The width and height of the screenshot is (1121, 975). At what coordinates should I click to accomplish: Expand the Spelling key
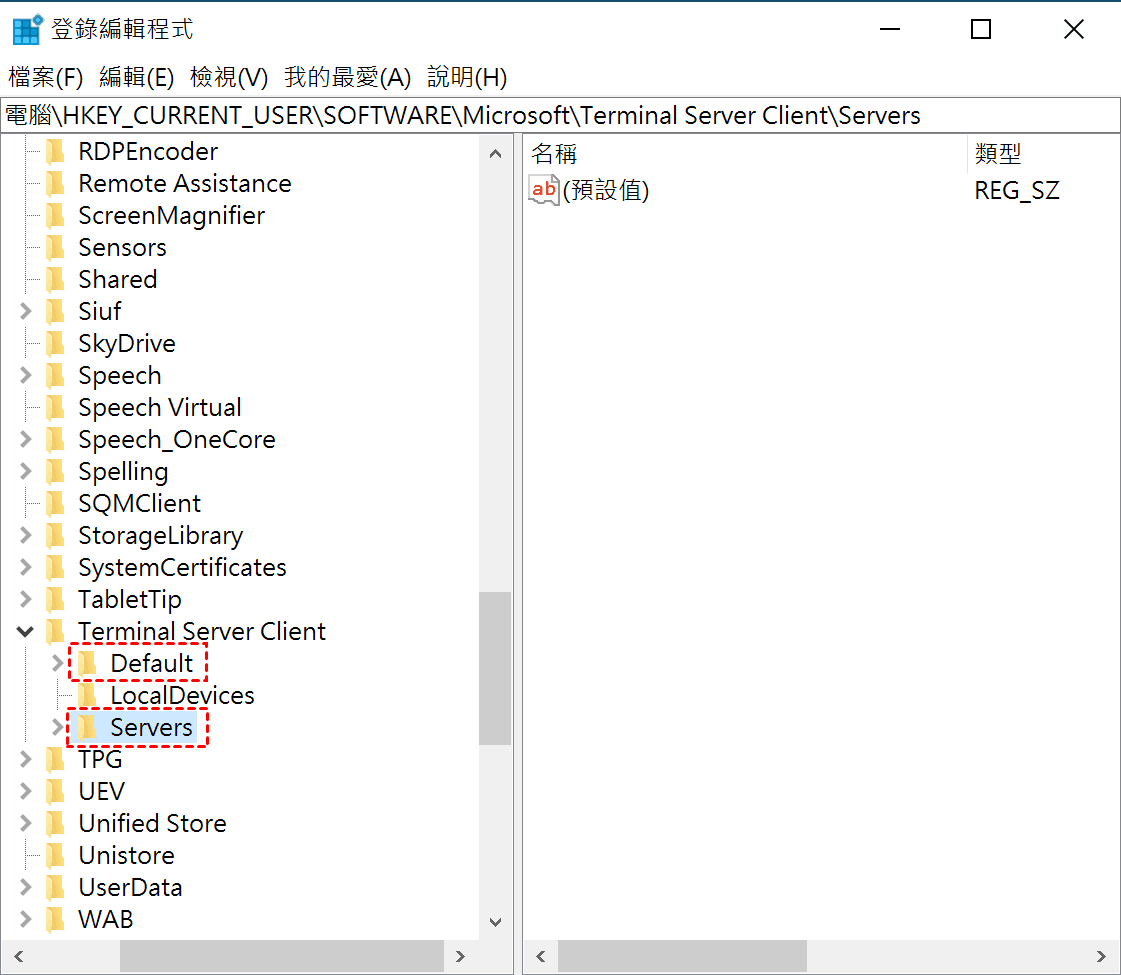25,472
